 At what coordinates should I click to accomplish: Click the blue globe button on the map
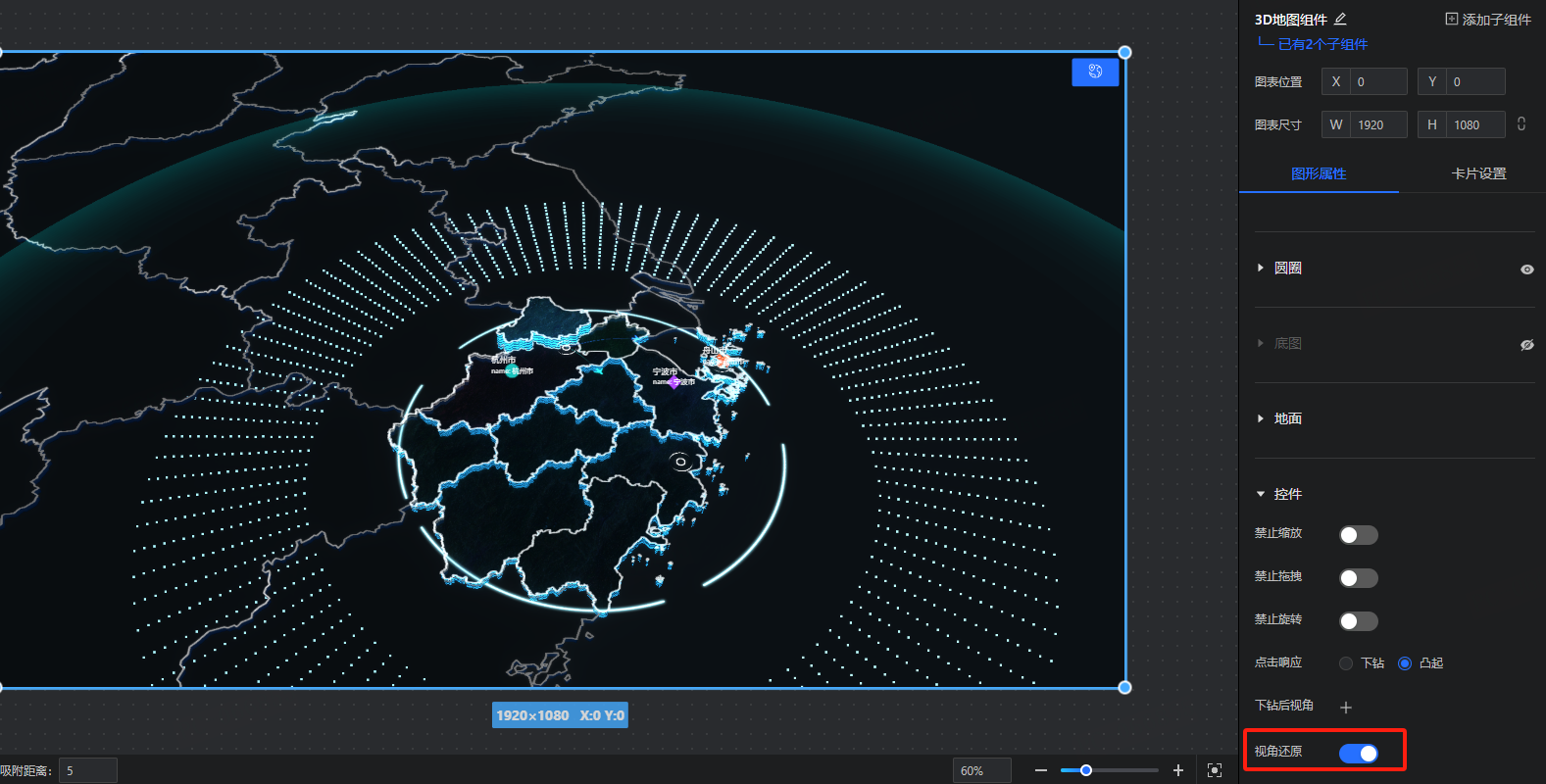coord(1095,72)
